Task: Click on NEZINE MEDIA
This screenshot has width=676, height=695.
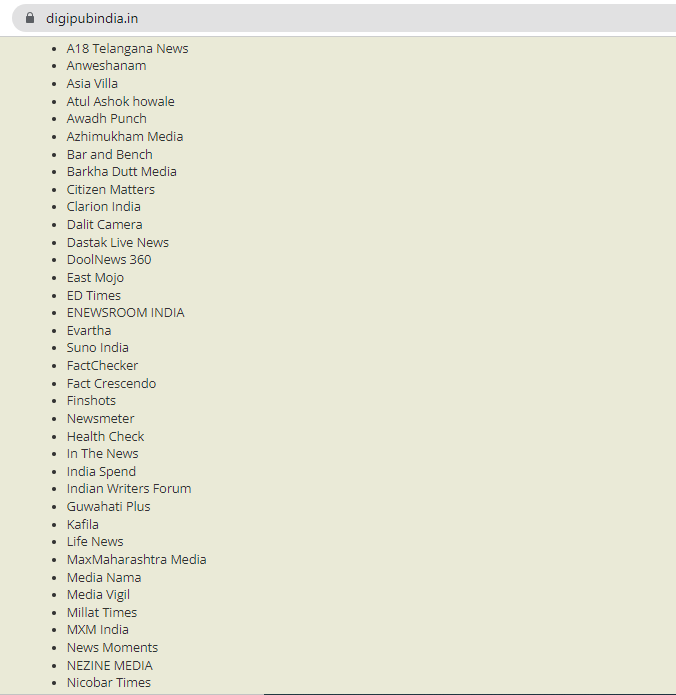Action: tap(110, 665)
